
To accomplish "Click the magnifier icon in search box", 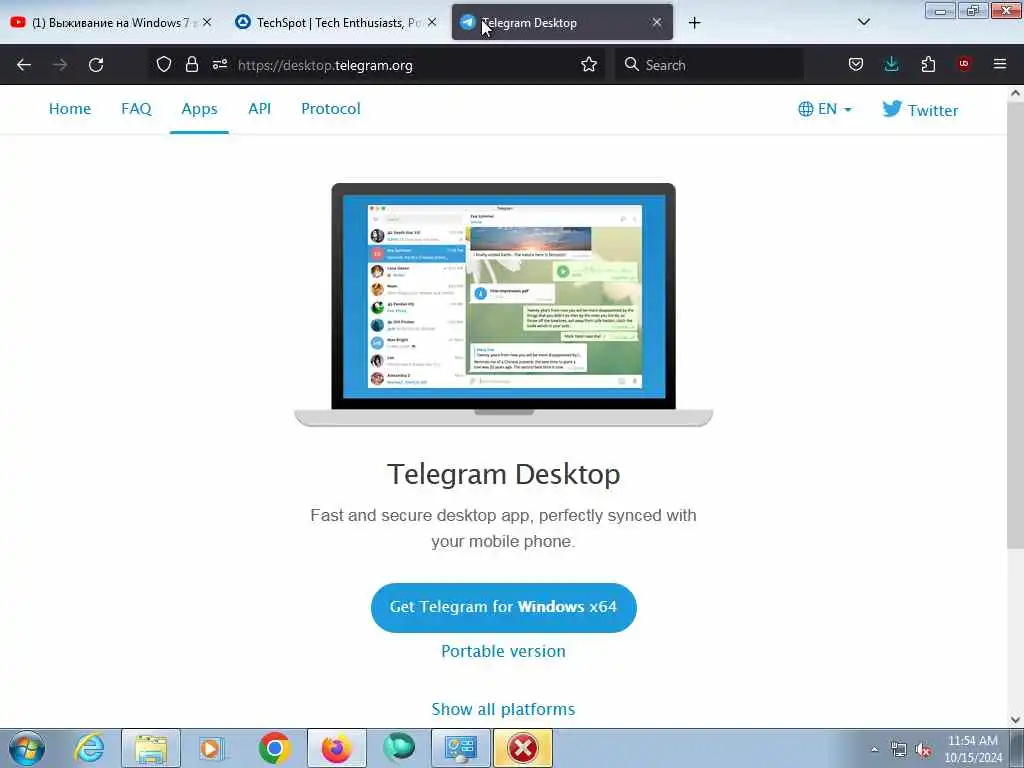I will click(632, 64).
